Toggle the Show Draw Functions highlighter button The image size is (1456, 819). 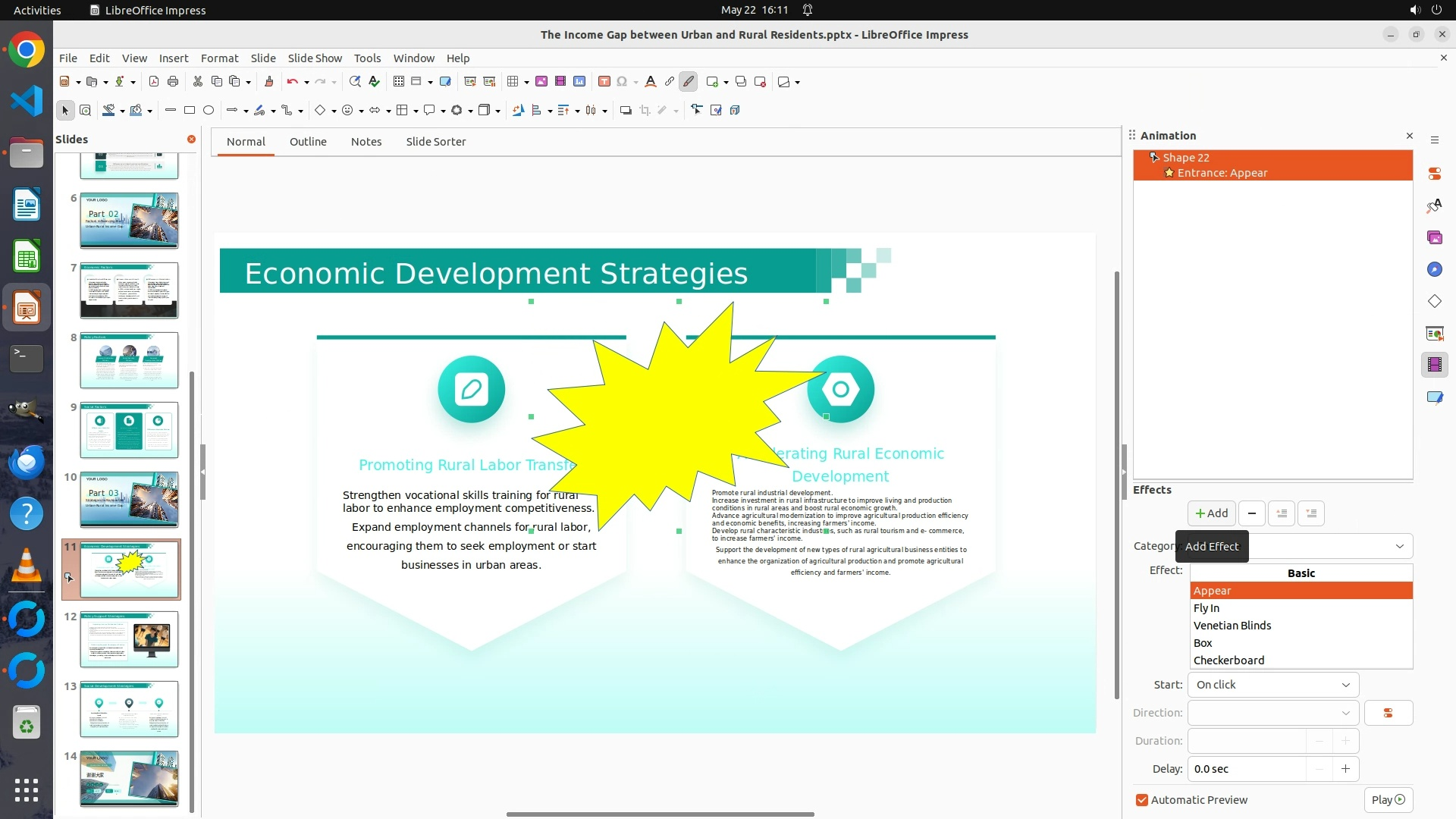coord(689,82)
